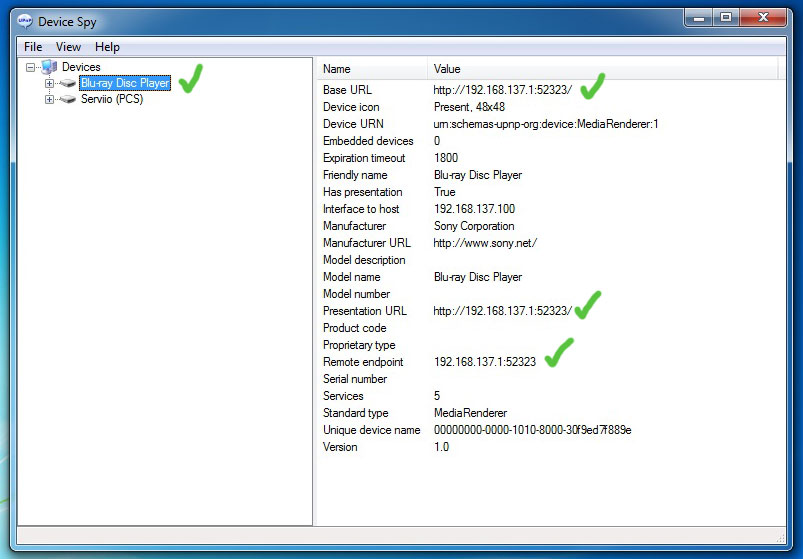Viewport: 803px width, 559px height.
Task: Click the Devices root network icon
Action: pyautogui.click(x=49, y=67)
